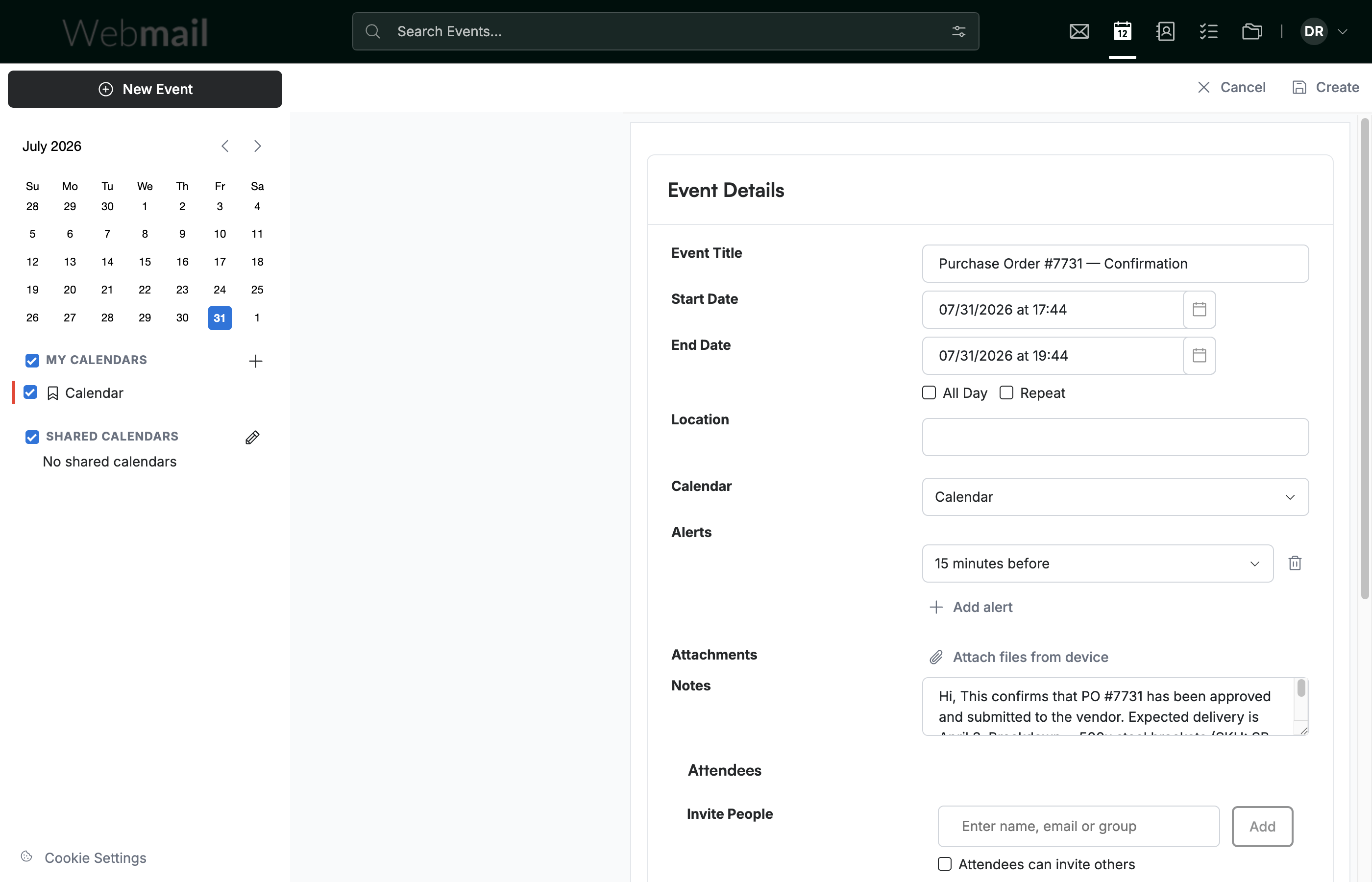This screenshot has height=882, width=1372.
Task: Click the Webmail logo
Action: pos(135,32)
